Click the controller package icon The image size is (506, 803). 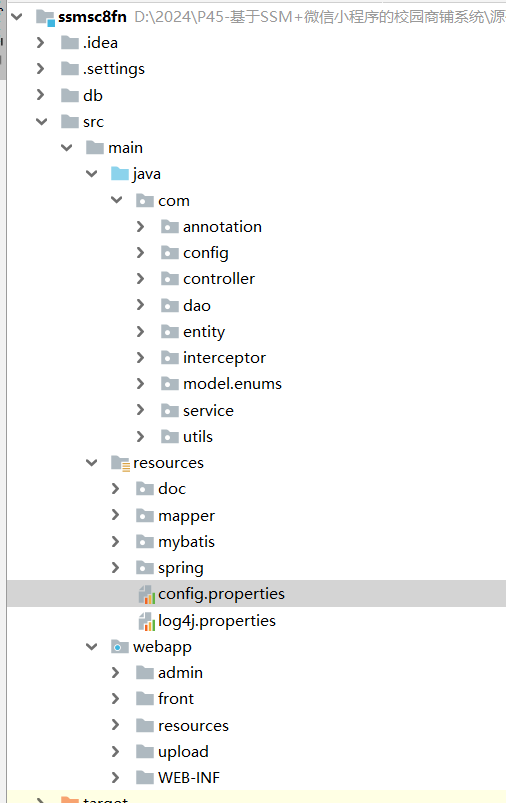tap(170, 279)
